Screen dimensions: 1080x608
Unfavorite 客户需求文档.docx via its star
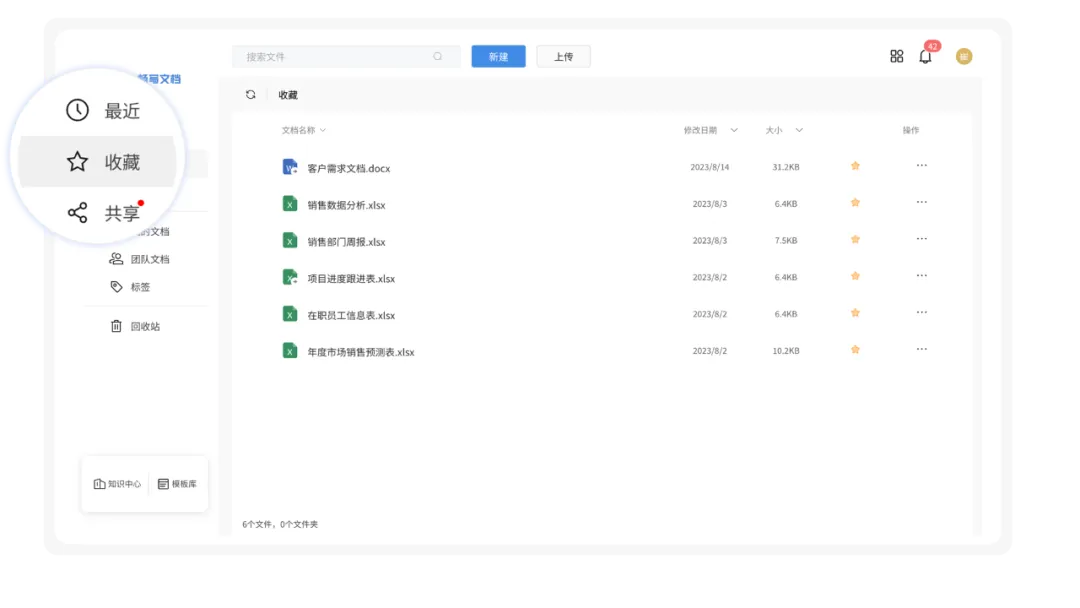click(855, 166)
